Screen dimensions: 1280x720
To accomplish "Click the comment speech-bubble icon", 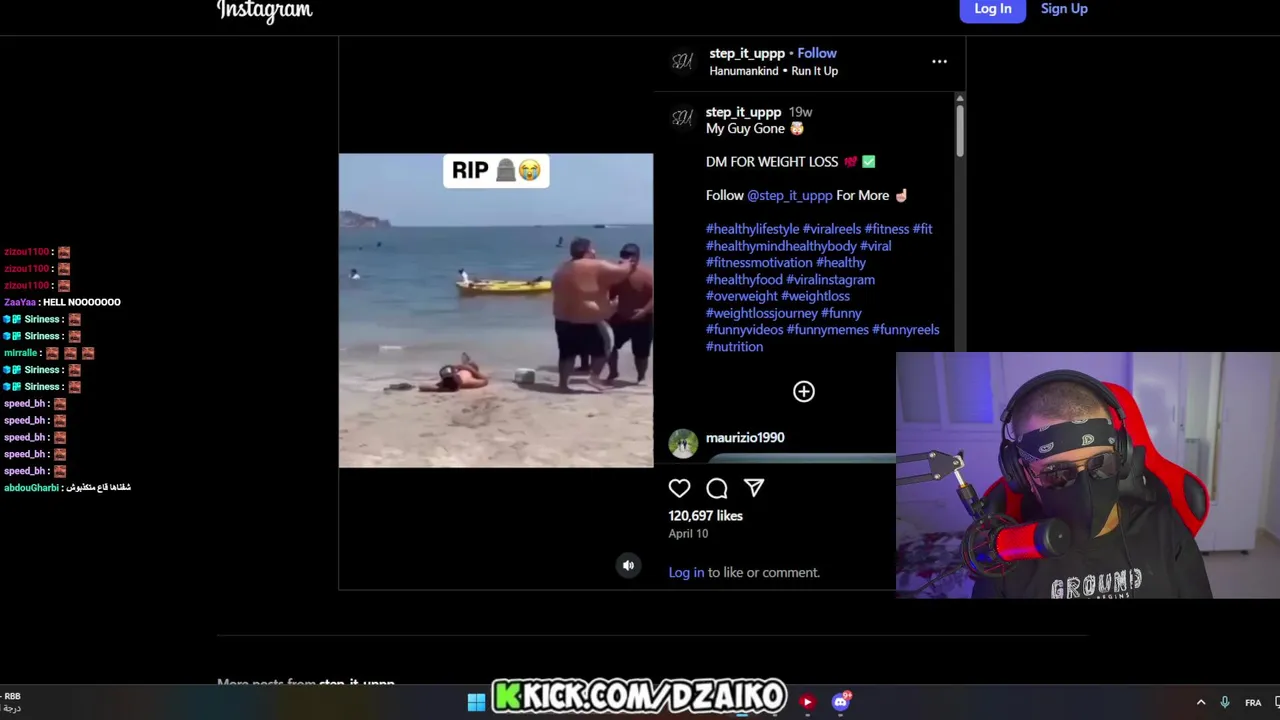I will [x=717, y=488].
